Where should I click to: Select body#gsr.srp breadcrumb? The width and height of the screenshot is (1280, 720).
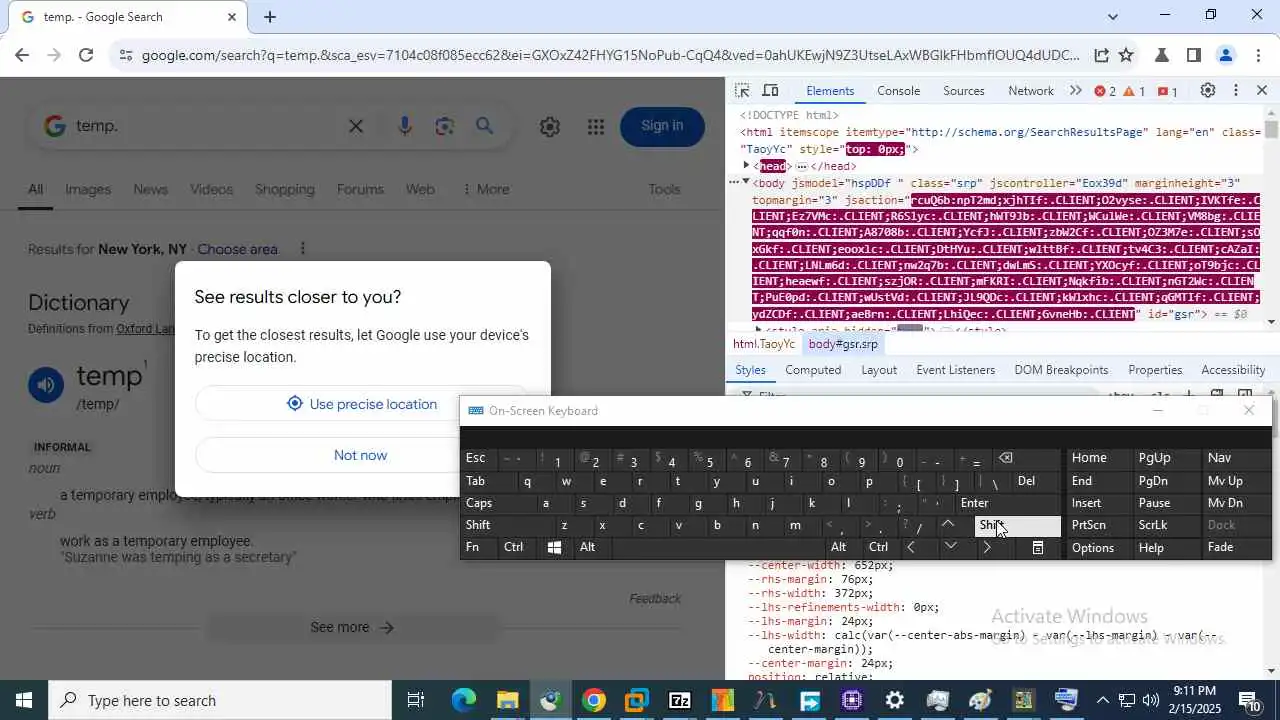843,344
